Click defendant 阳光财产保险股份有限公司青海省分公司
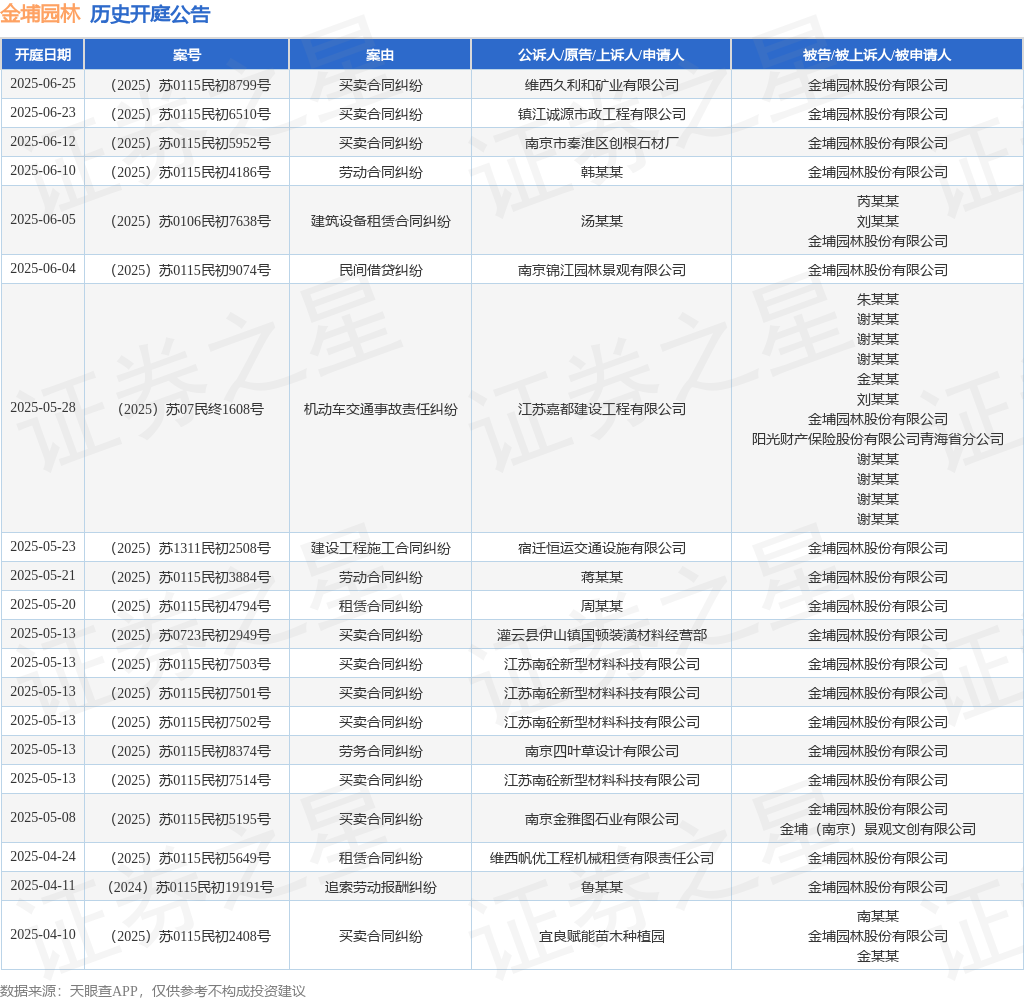The width and height of the screenshot is (1024, 1000). (878, 439)
